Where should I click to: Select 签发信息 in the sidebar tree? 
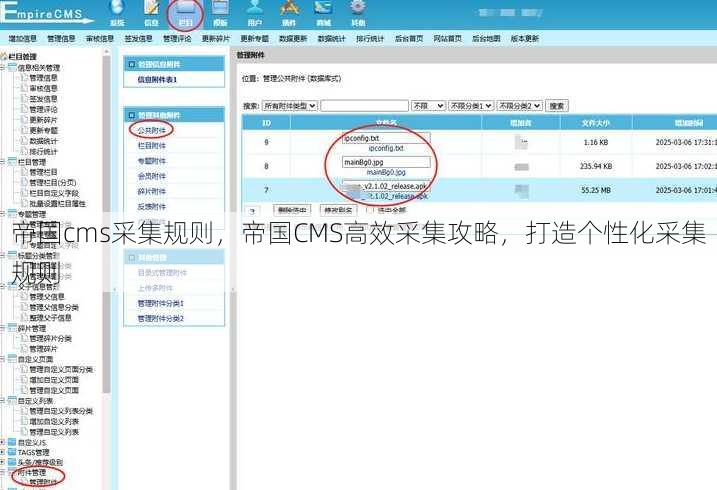pyautogui.click(x=43, y=99)
